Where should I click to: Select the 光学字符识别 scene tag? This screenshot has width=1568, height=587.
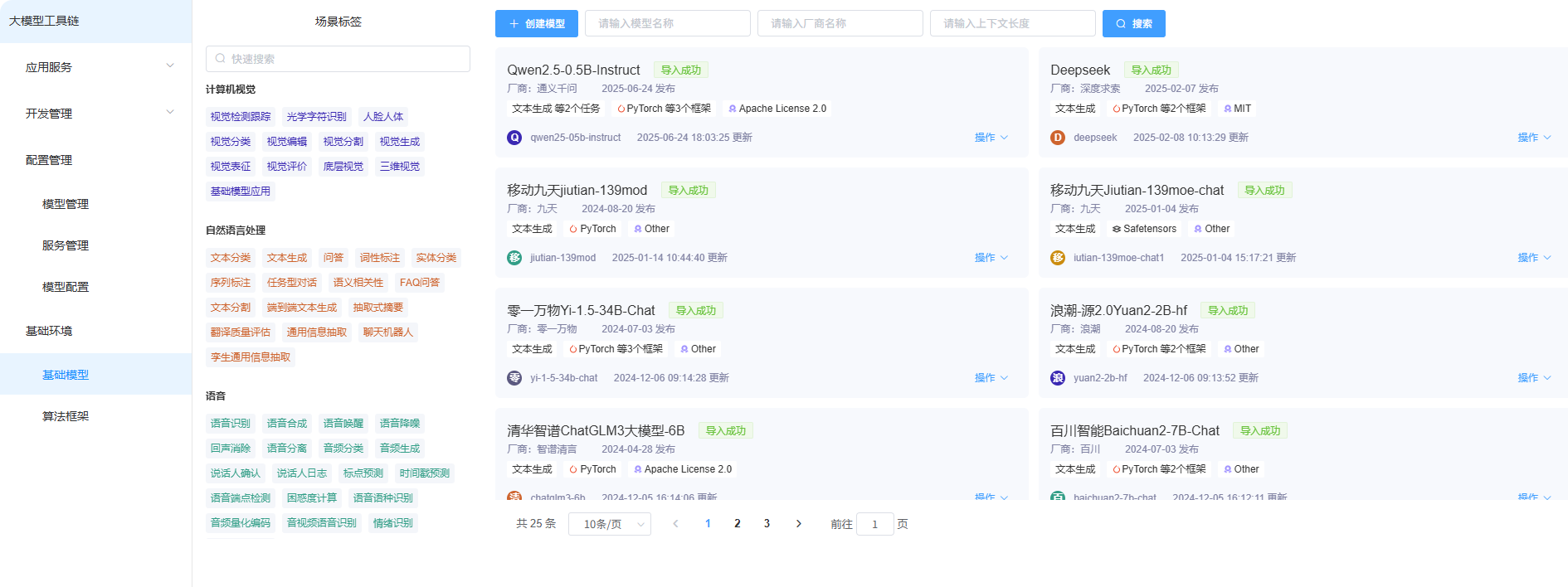pos(316,117)
